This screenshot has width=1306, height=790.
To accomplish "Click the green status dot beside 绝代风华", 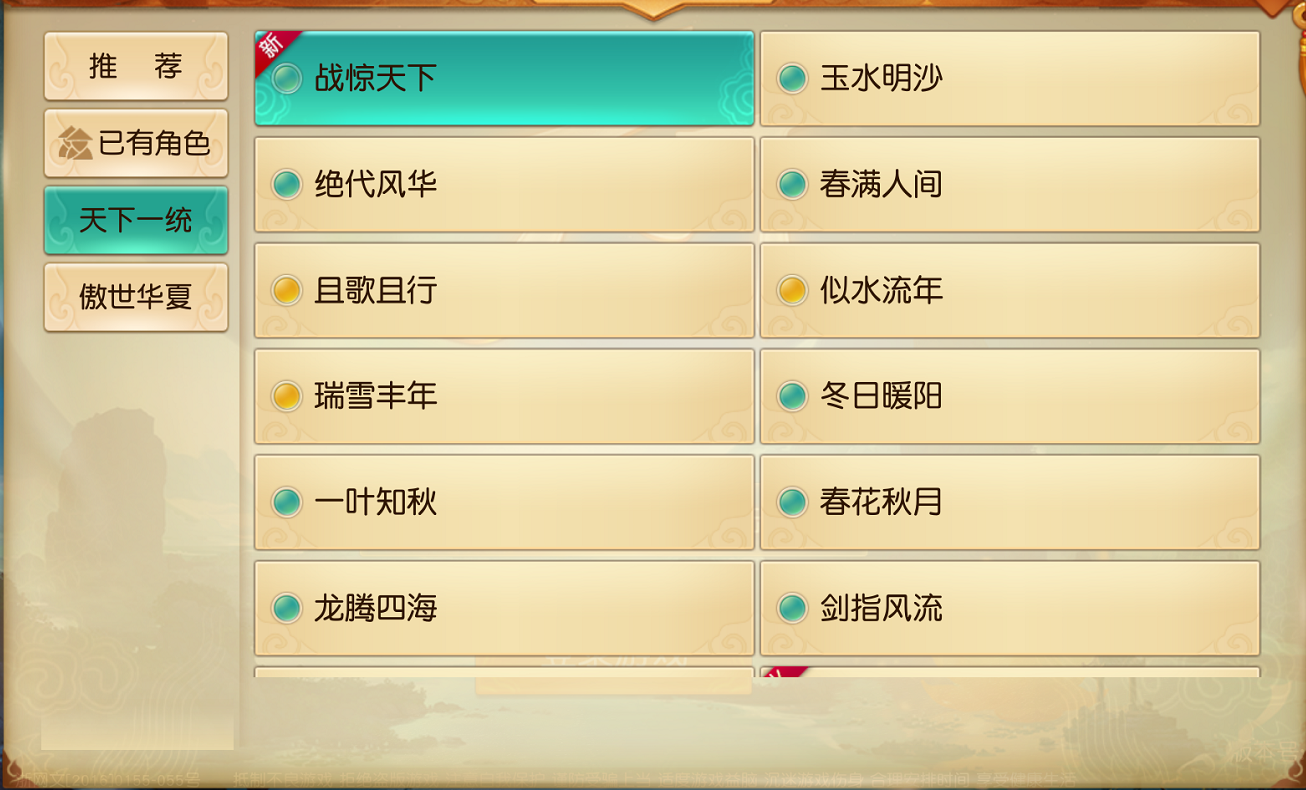I will pyautogui.click(x=287, y=184).
